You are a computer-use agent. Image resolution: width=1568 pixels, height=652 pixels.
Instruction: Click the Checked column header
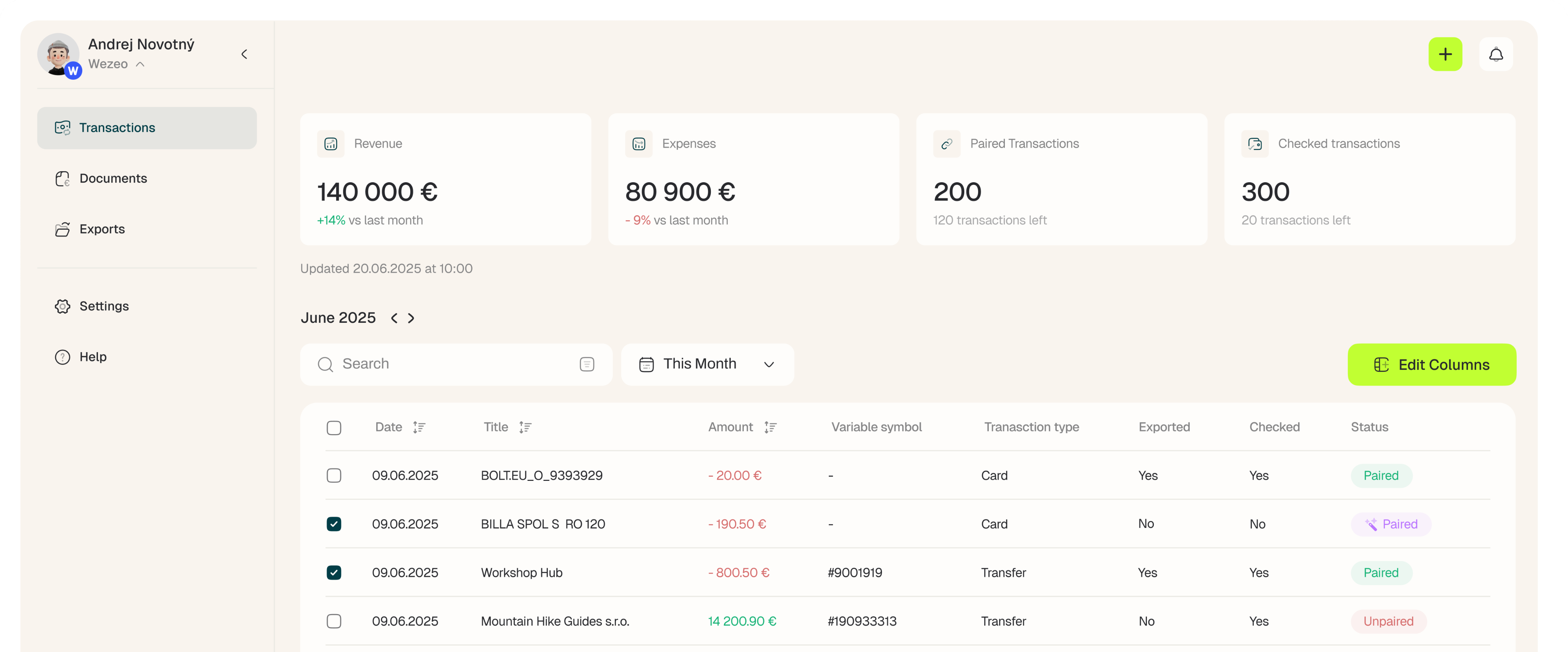[1274, 427]
